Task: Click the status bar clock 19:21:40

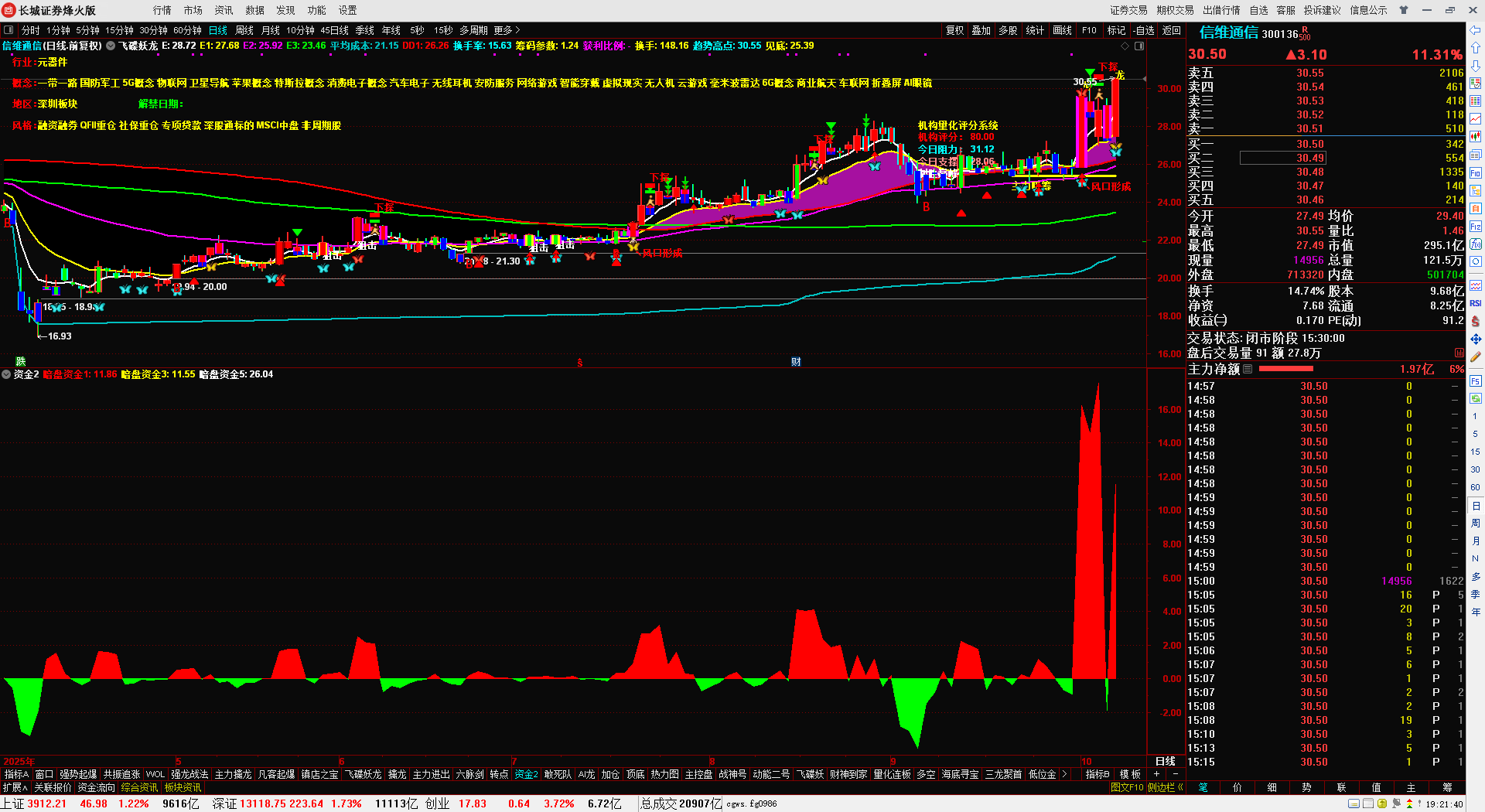Action: click(1444, 803)
